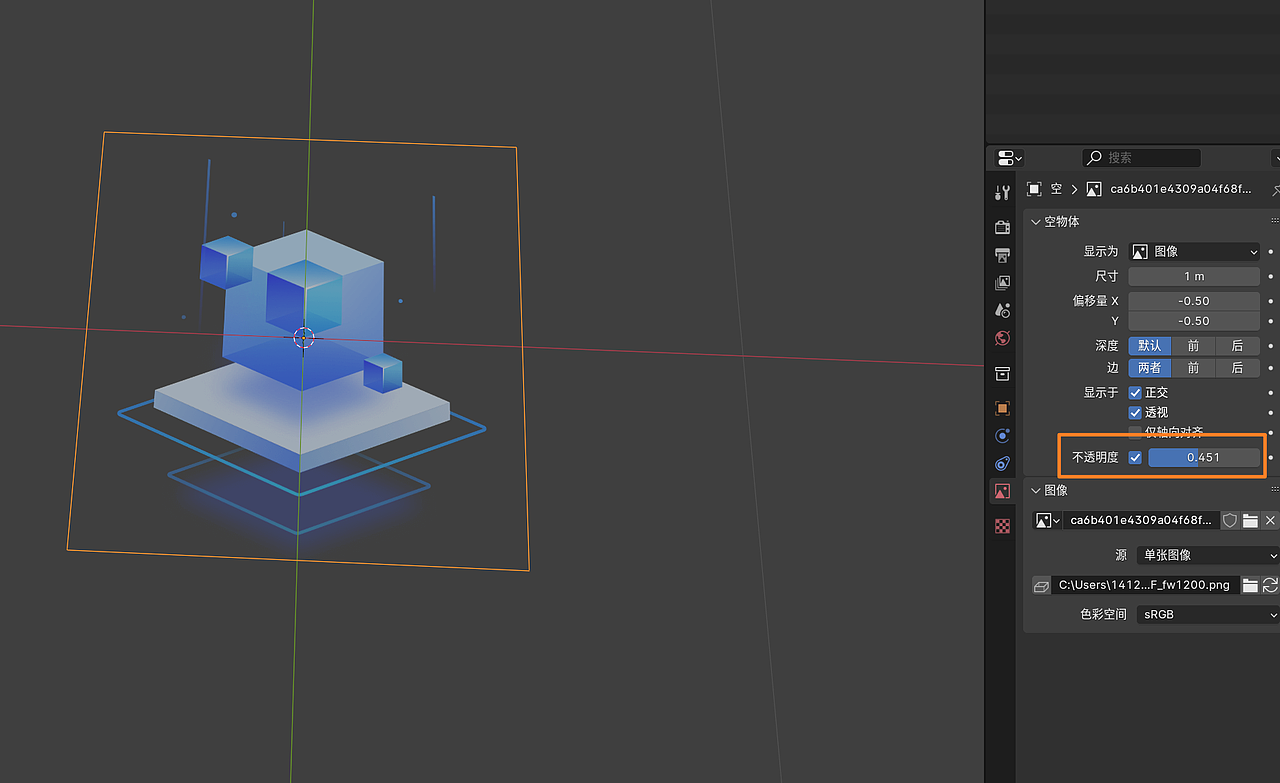Uncheck the 正交 display option
The width and height of the screenshot is (1280, 783).
click(1135, 392)
